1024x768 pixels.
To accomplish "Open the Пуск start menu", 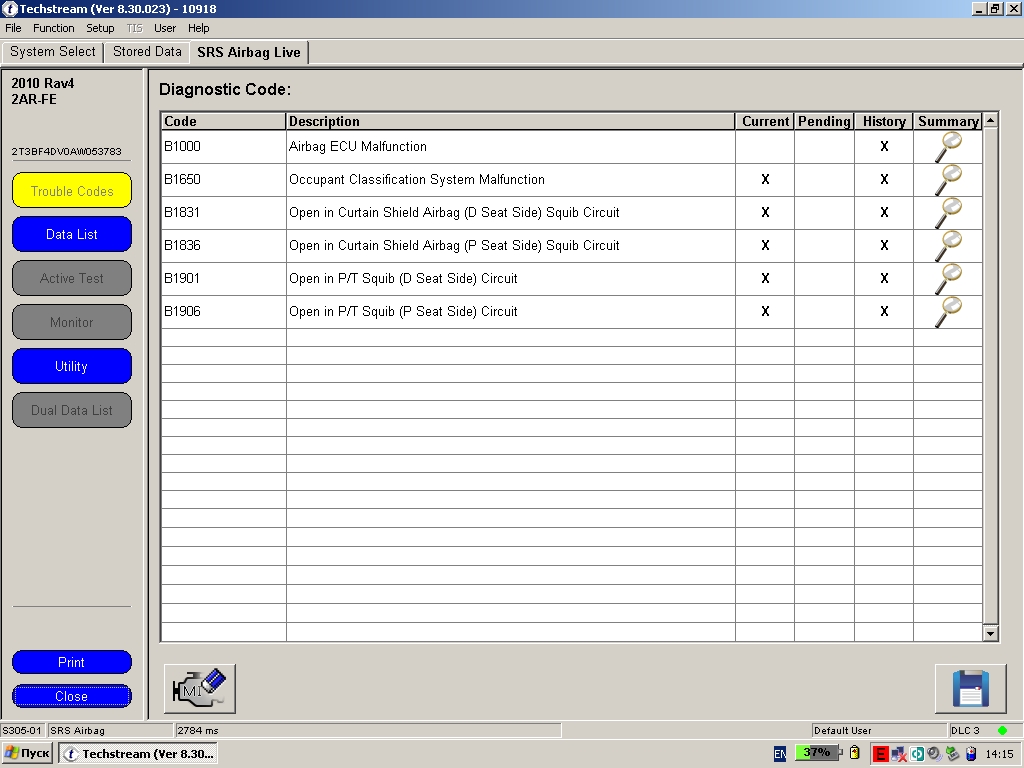I will (x=27, y=754).
